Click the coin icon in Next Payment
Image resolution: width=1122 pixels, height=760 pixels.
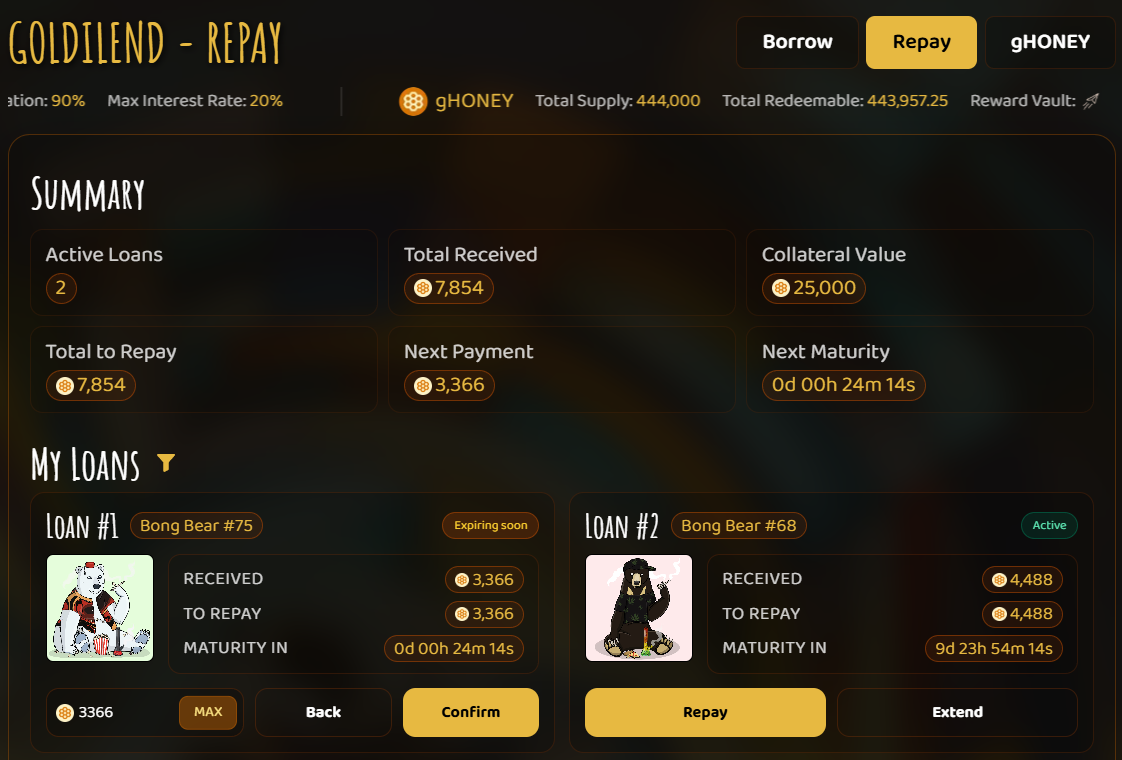tap(423, 386)
